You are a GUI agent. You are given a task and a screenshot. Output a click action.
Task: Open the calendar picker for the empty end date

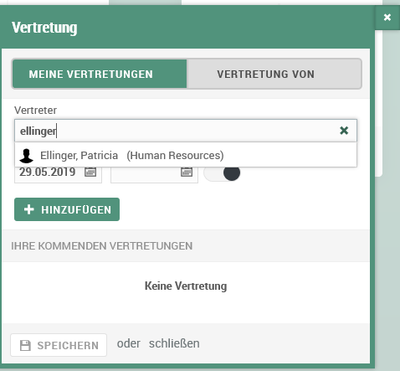[x=187, y=172]
